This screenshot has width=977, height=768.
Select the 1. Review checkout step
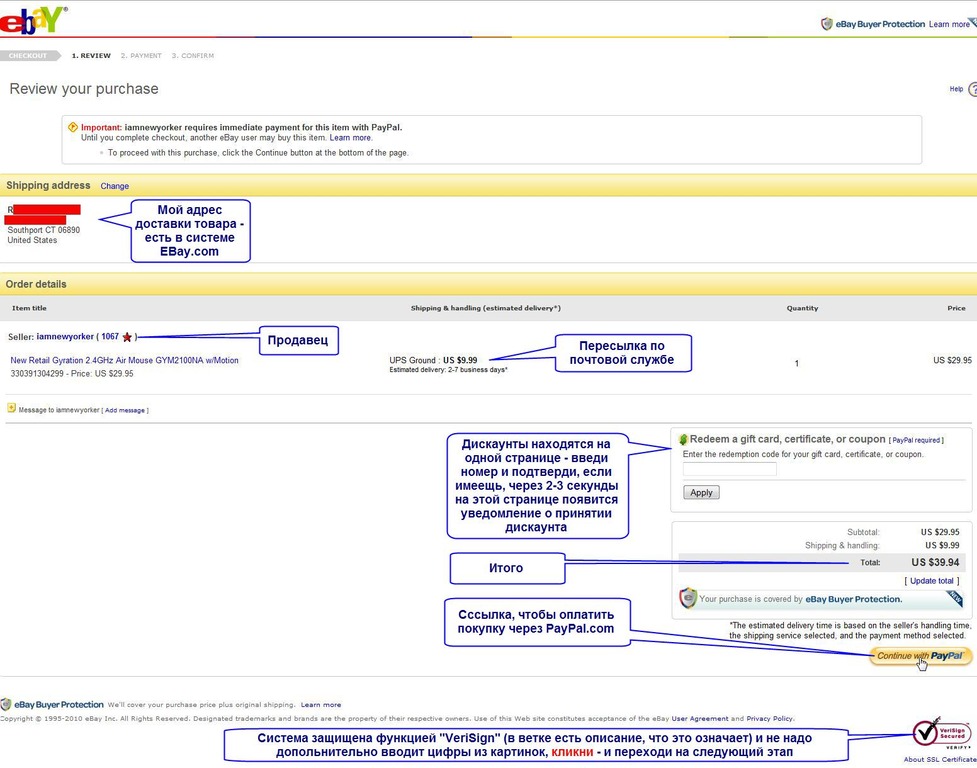91,55
